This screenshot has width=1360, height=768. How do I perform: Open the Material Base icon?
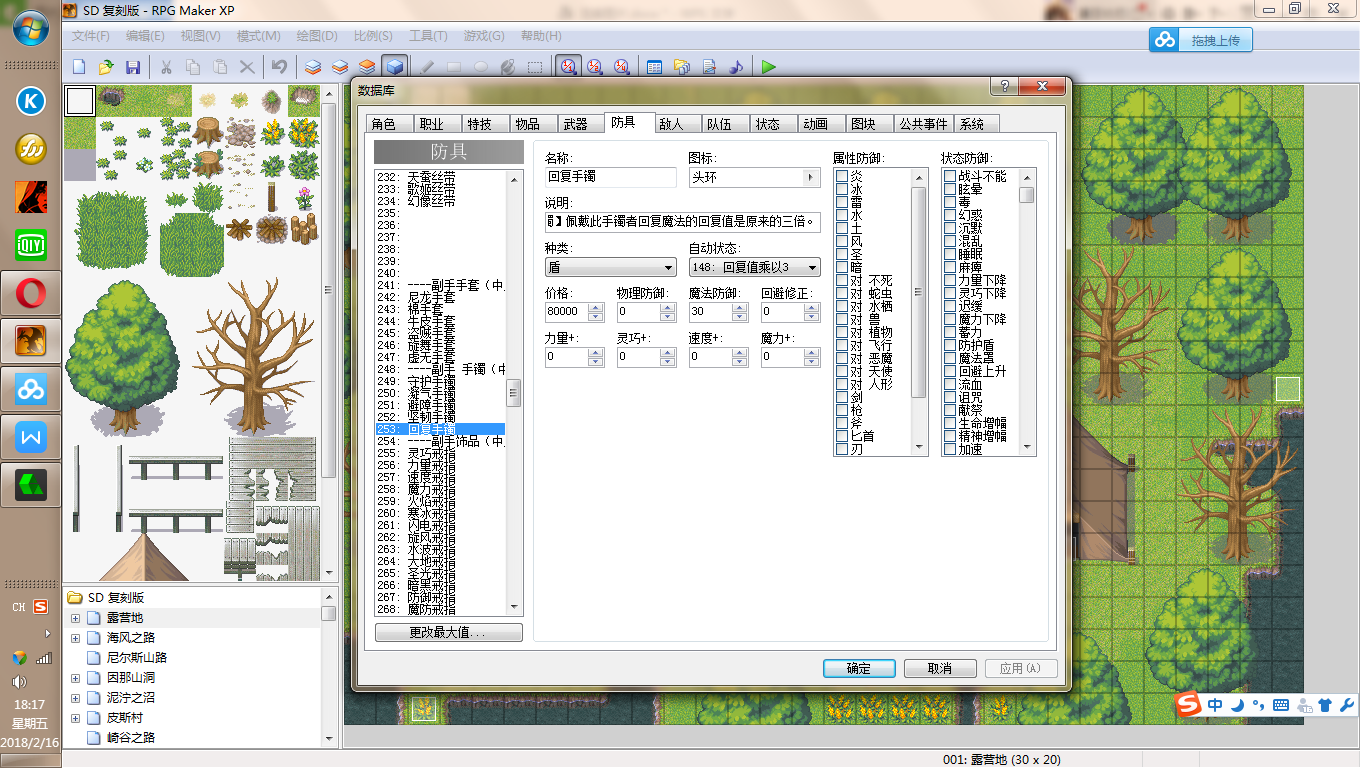[682, 67]
